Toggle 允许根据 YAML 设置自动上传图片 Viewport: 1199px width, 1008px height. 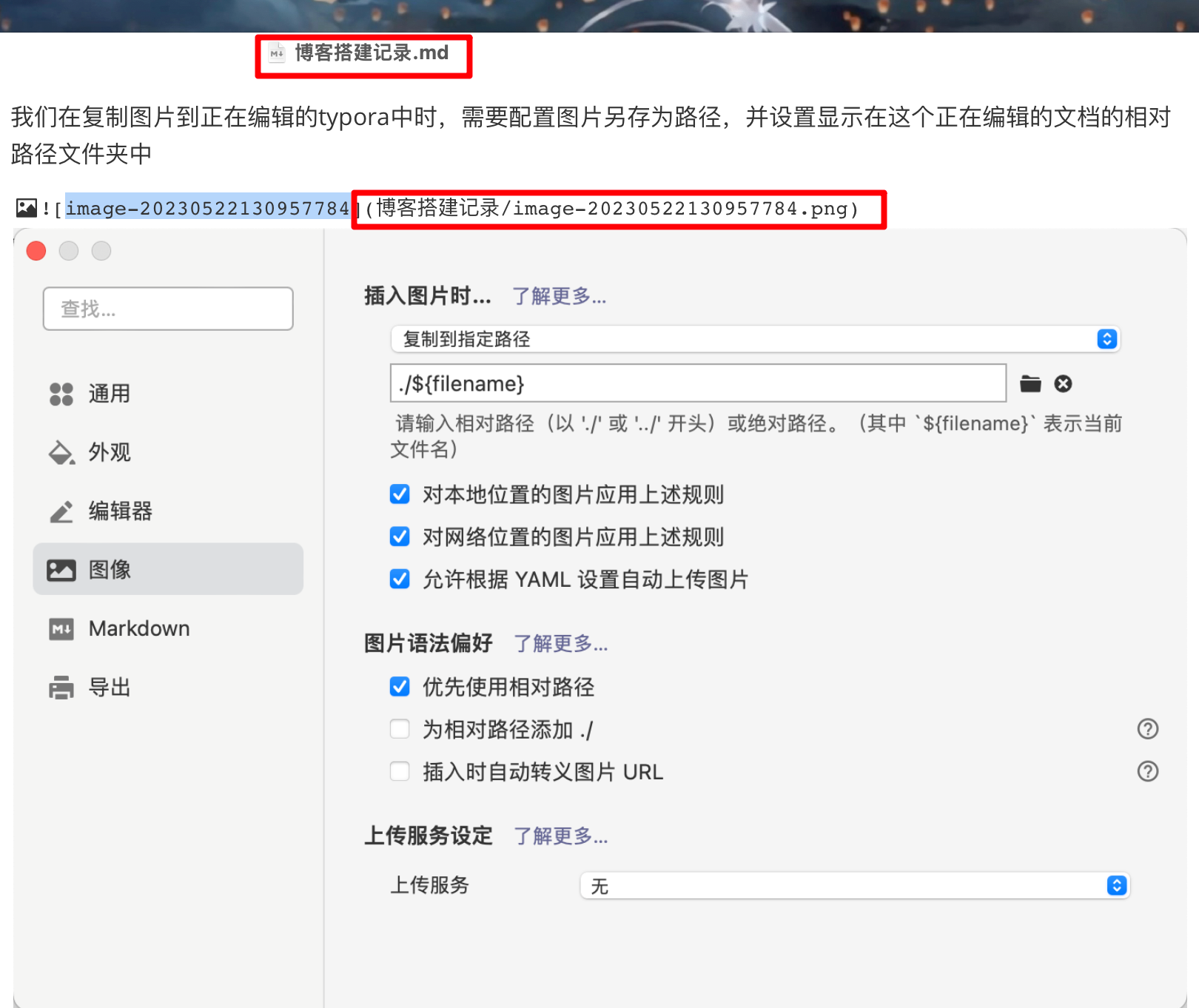[x=400, y=579]
